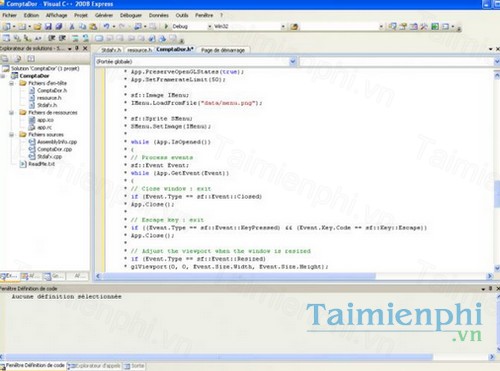Click the Paste clipboard icon
500x371 pixels.
[x=93, y=26]
